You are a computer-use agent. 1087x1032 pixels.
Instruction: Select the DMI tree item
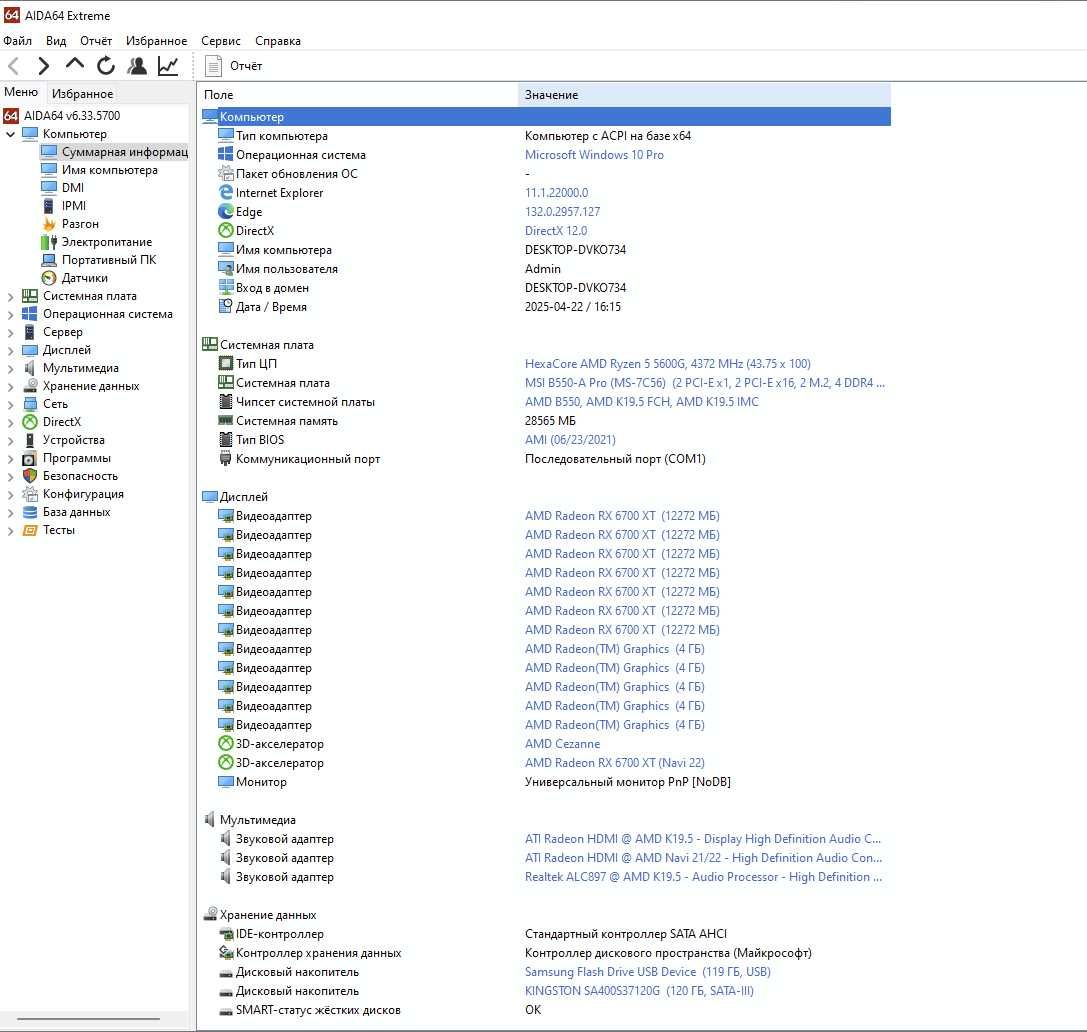pyautogui.click(x=73, y=188)
